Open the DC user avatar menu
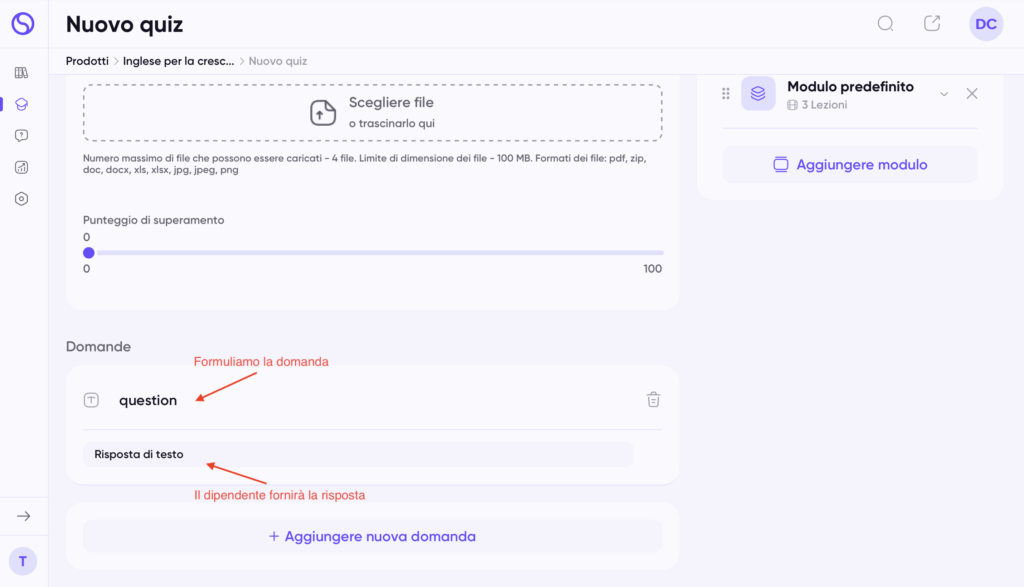The image size is (1024, 587). [x=986, y=24]
